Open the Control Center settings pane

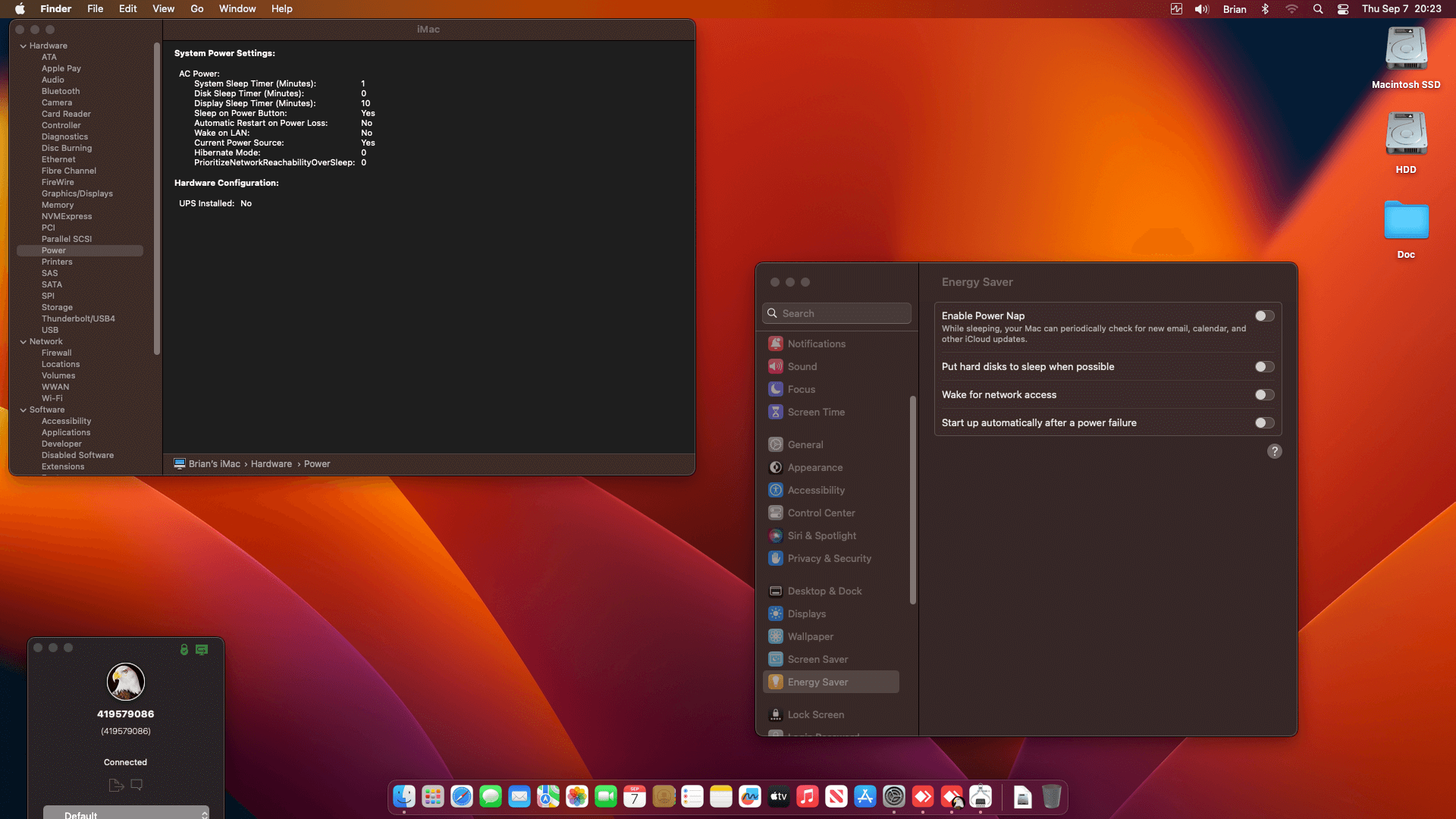point(821,513)
